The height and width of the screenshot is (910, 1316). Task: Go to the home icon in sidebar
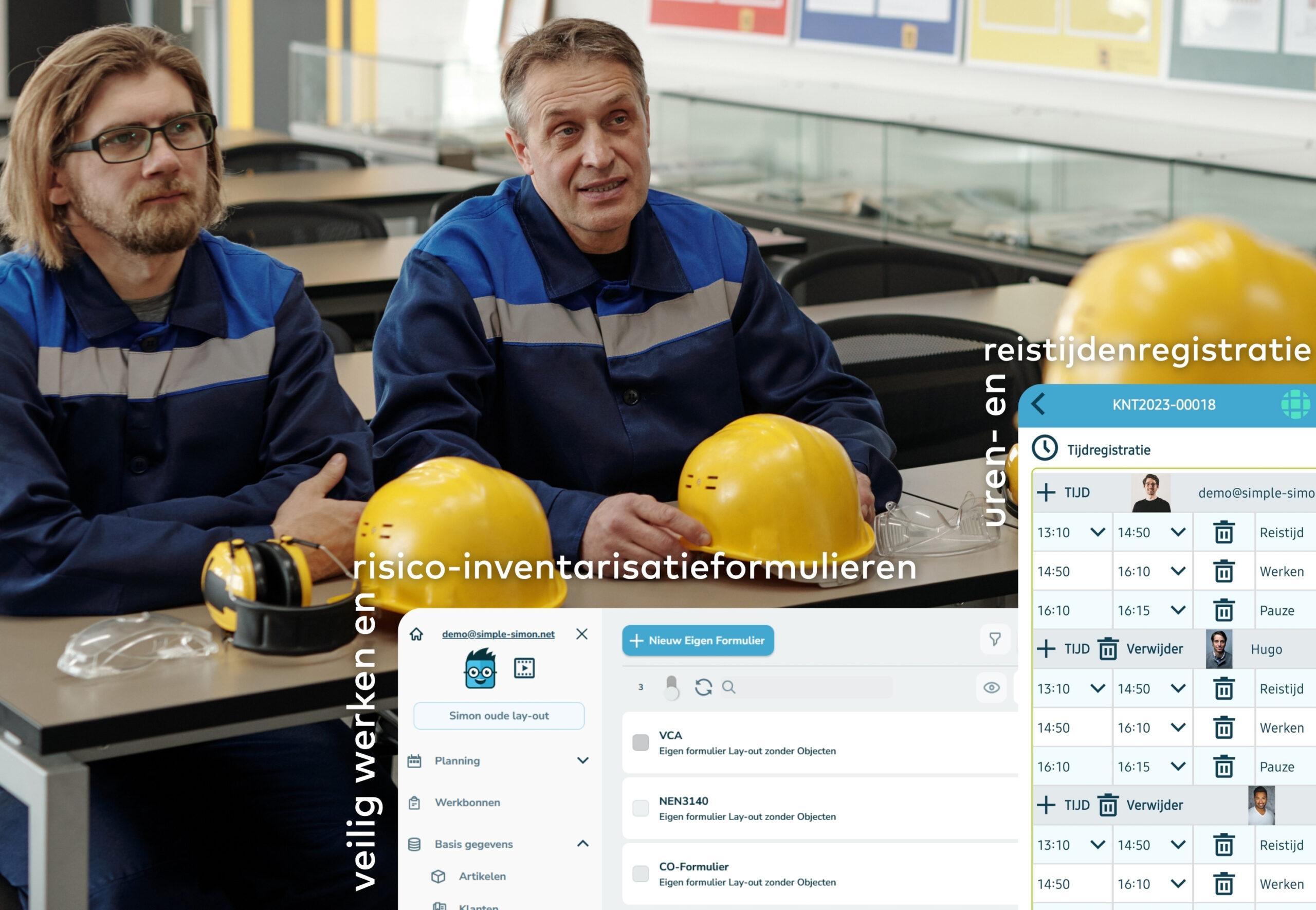pyautogui.click(x=416, y=634)
